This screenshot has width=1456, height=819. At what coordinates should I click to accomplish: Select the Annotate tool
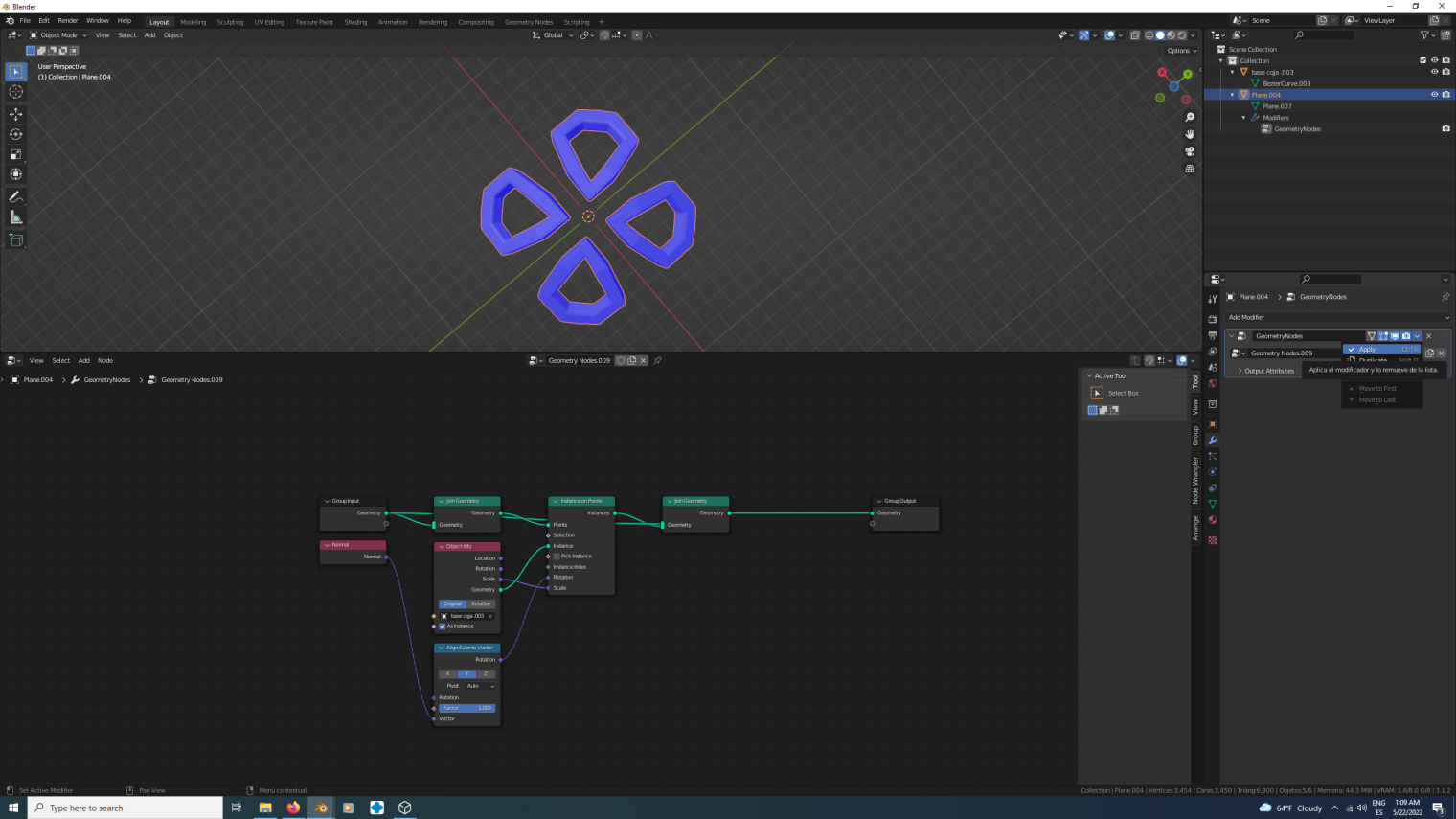click(x=16, y=197)
